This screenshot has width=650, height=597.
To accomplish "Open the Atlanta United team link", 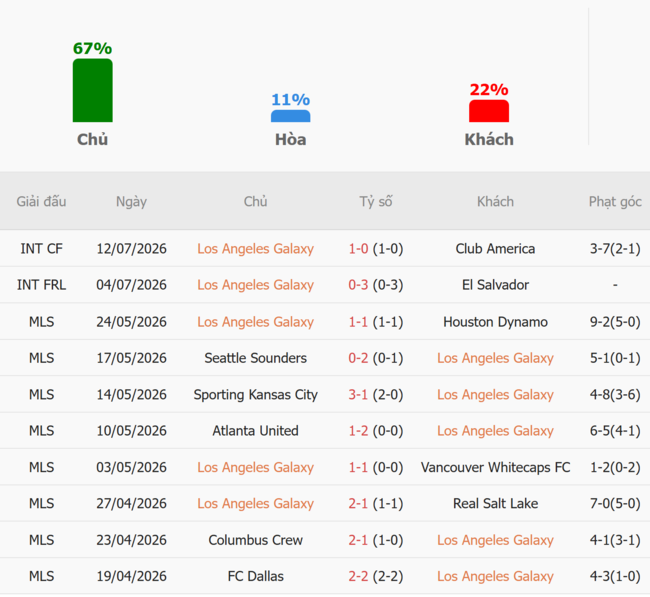I will point(255,431).
